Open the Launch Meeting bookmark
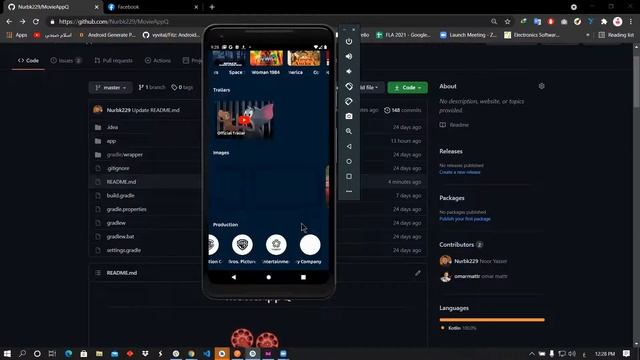Viewport: 640px width, 360px height. pos(468,35)
